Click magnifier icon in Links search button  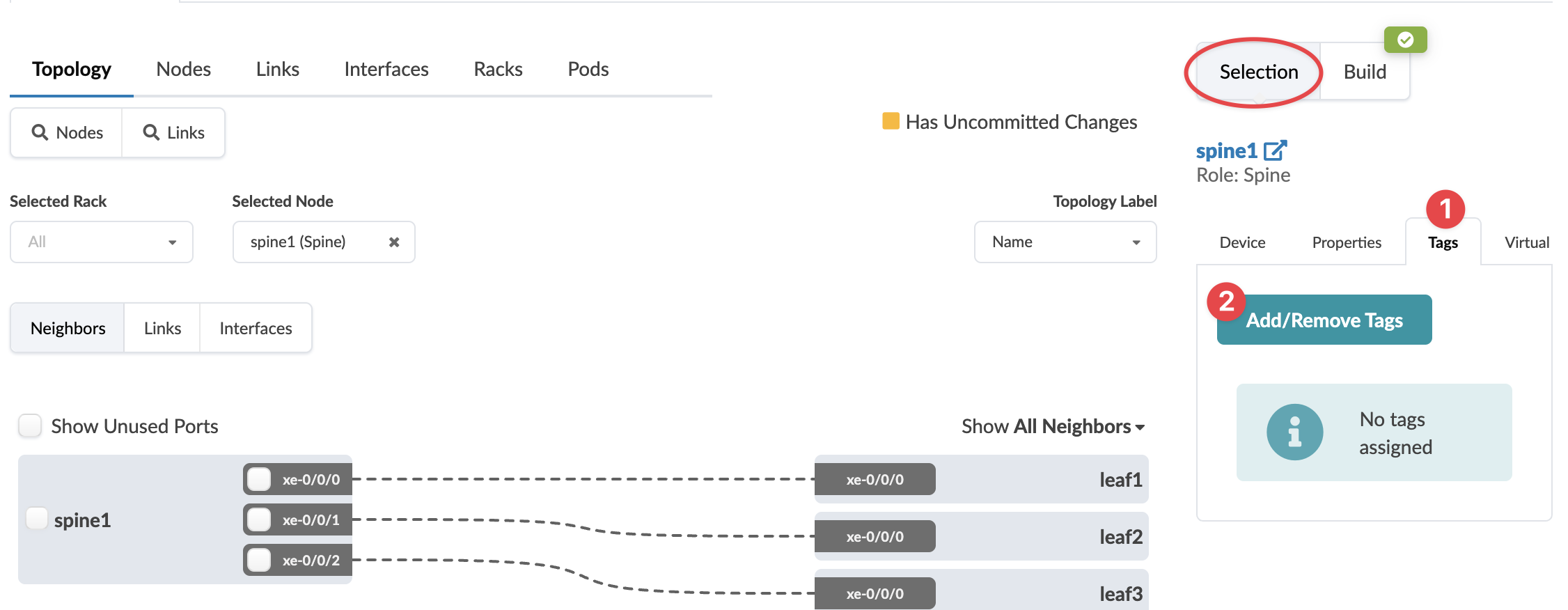coord(151,132)
